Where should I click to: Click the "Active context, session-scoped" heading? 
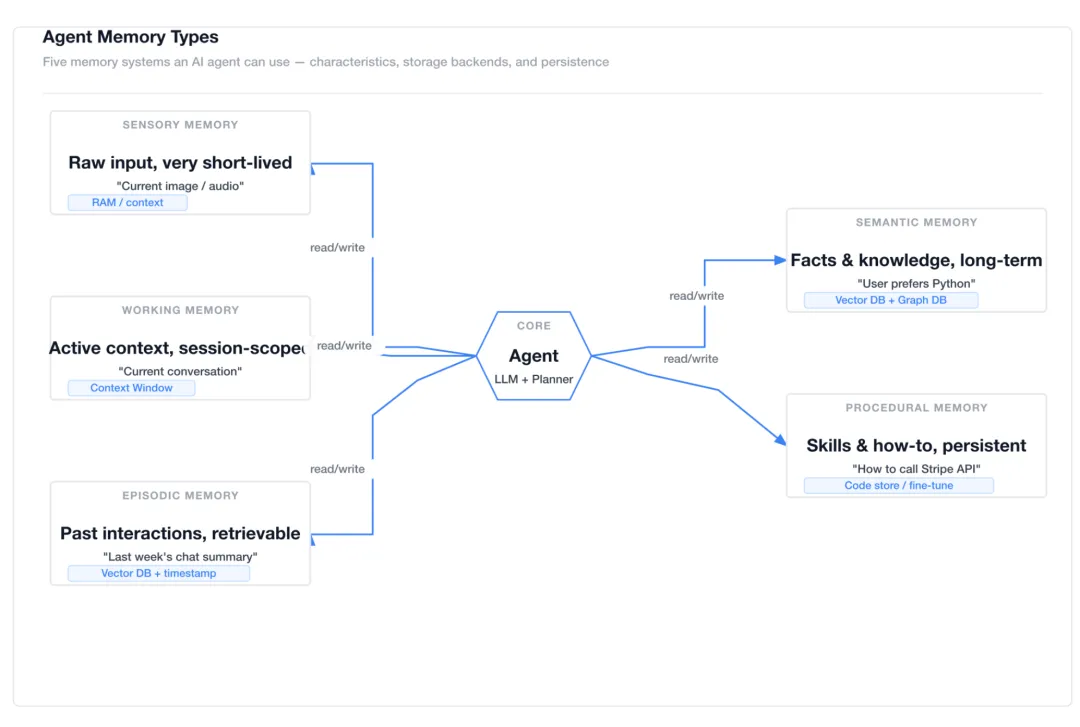coord(178,348)
